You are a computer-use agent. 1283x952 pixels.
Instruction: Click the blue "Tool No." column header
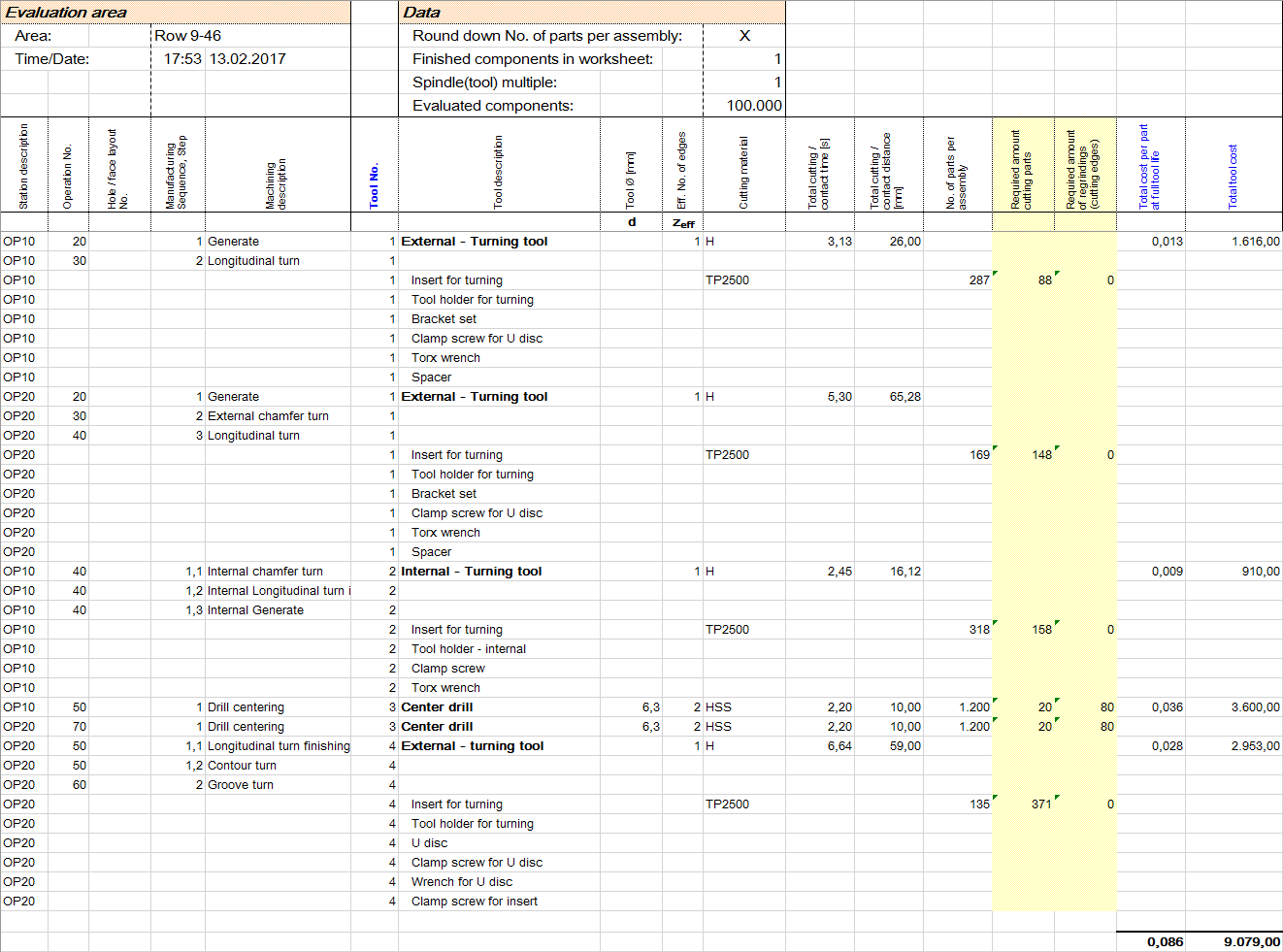[x=375, y=184]
